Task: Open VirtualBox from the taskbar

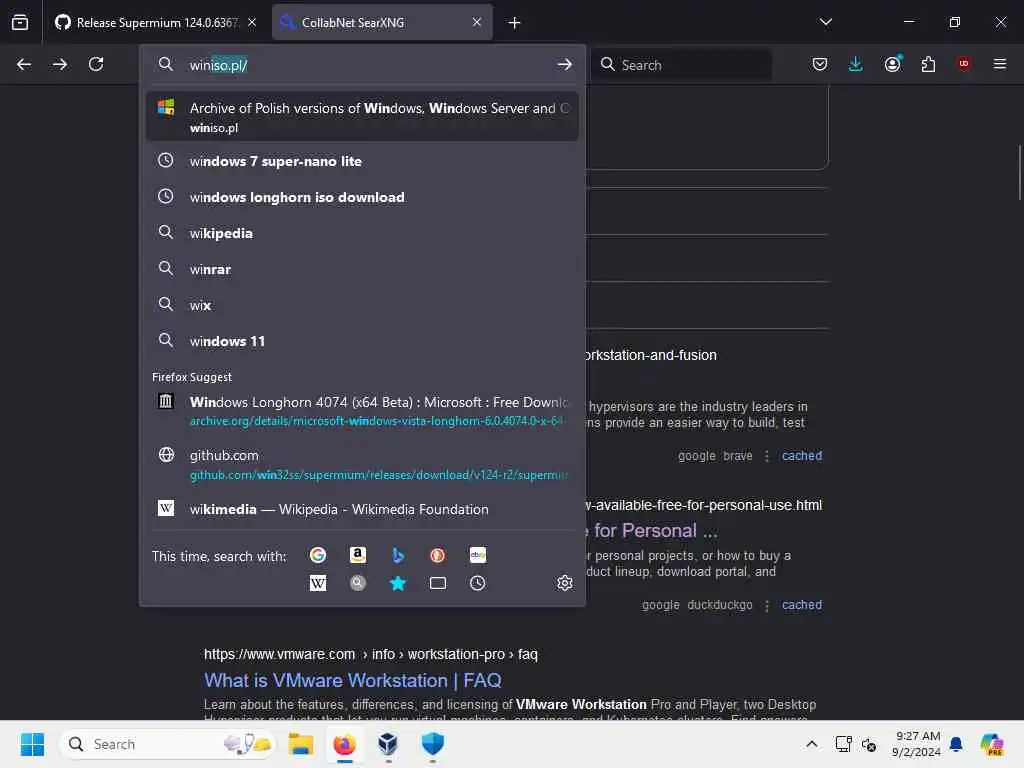Action: click(388, 744)
